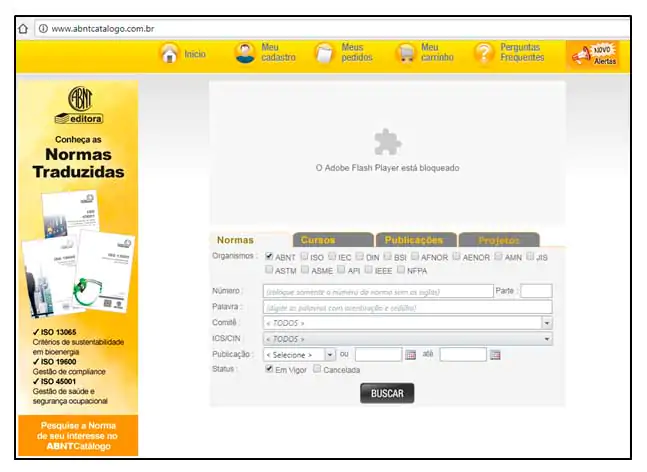
Task: Check the API organism checkbox
Action: pos(341,269)
